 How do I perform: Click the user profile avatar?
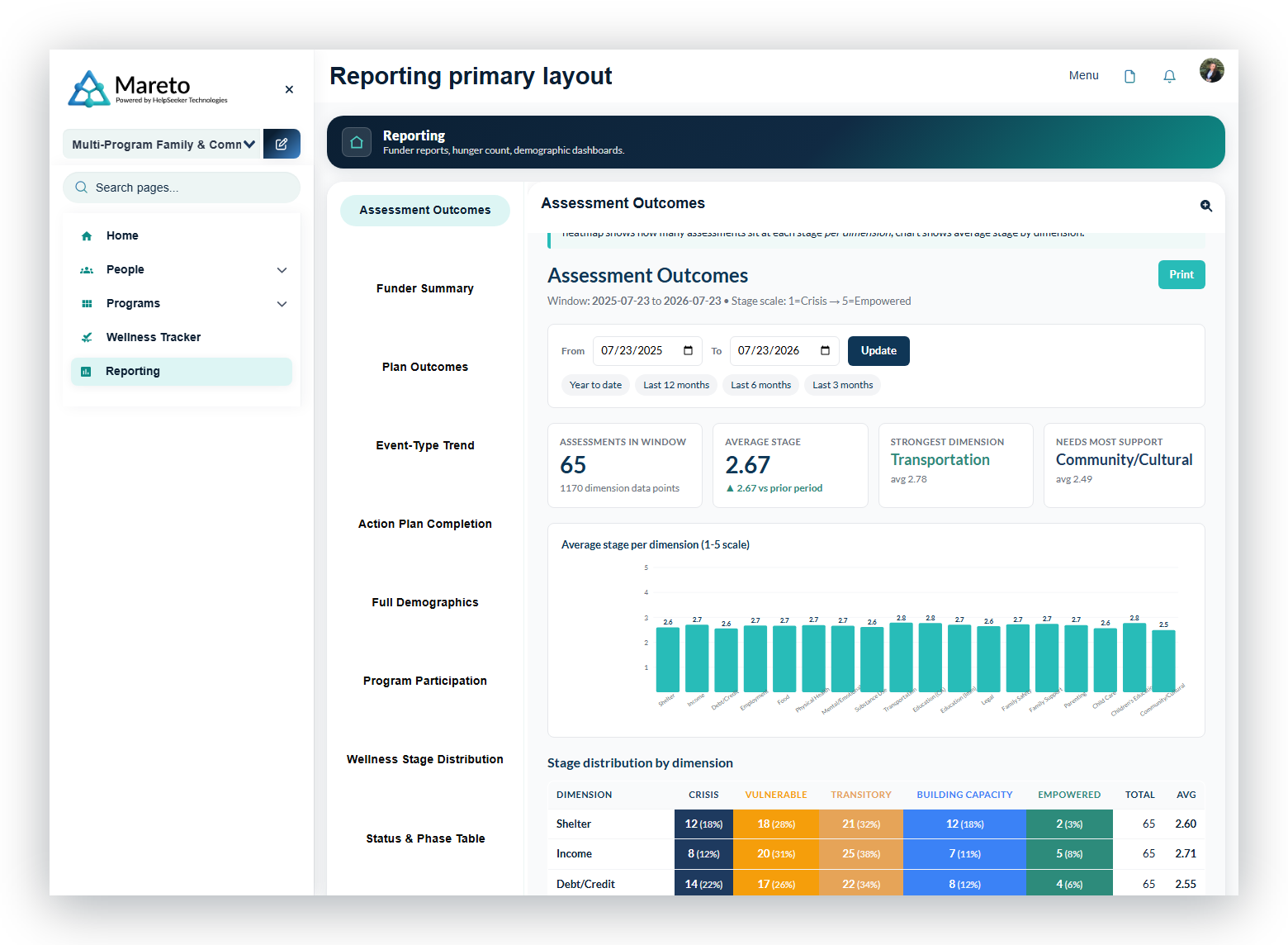pos(1211,70)
